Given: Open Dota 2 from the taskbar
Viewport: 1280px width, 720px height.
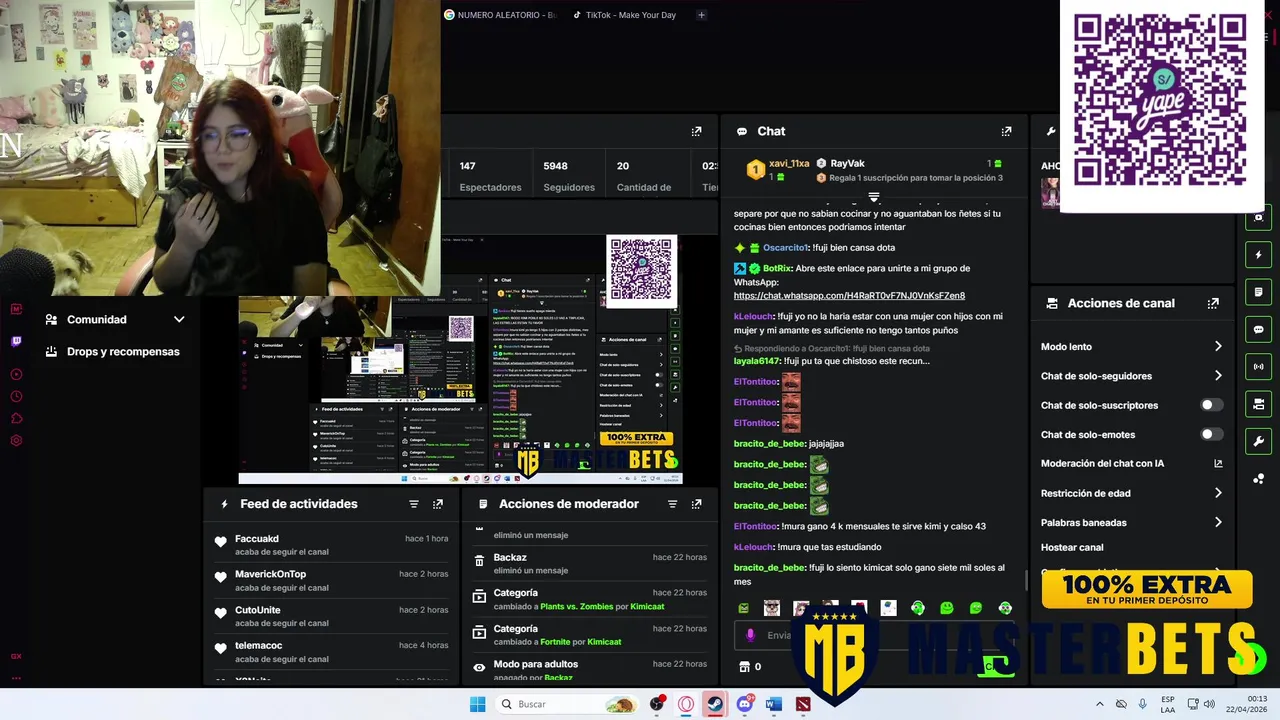Looking at the screenshot, I should coord(802,704).
